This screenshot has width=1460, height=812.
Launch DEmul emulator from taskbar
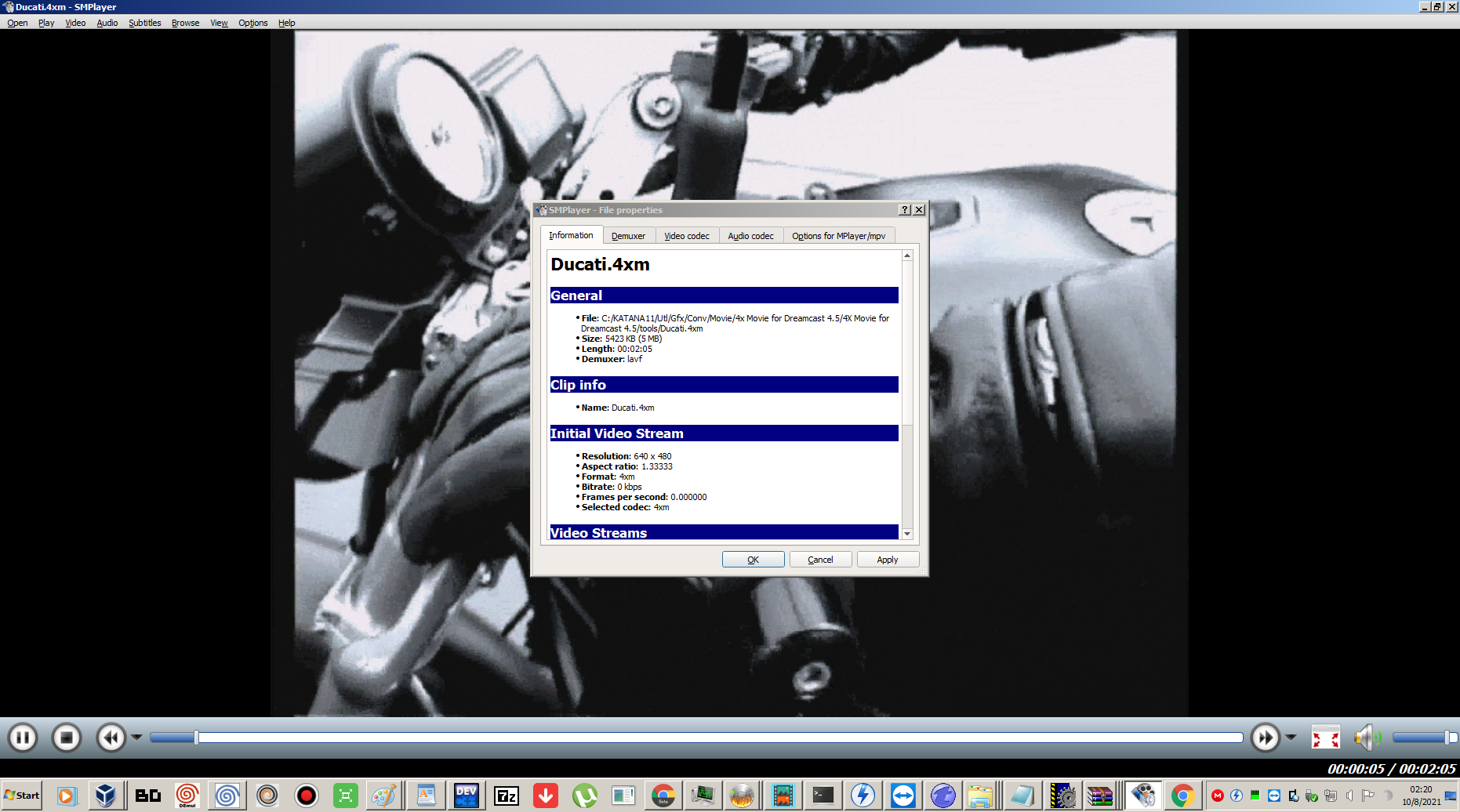(x=187, y=796)
